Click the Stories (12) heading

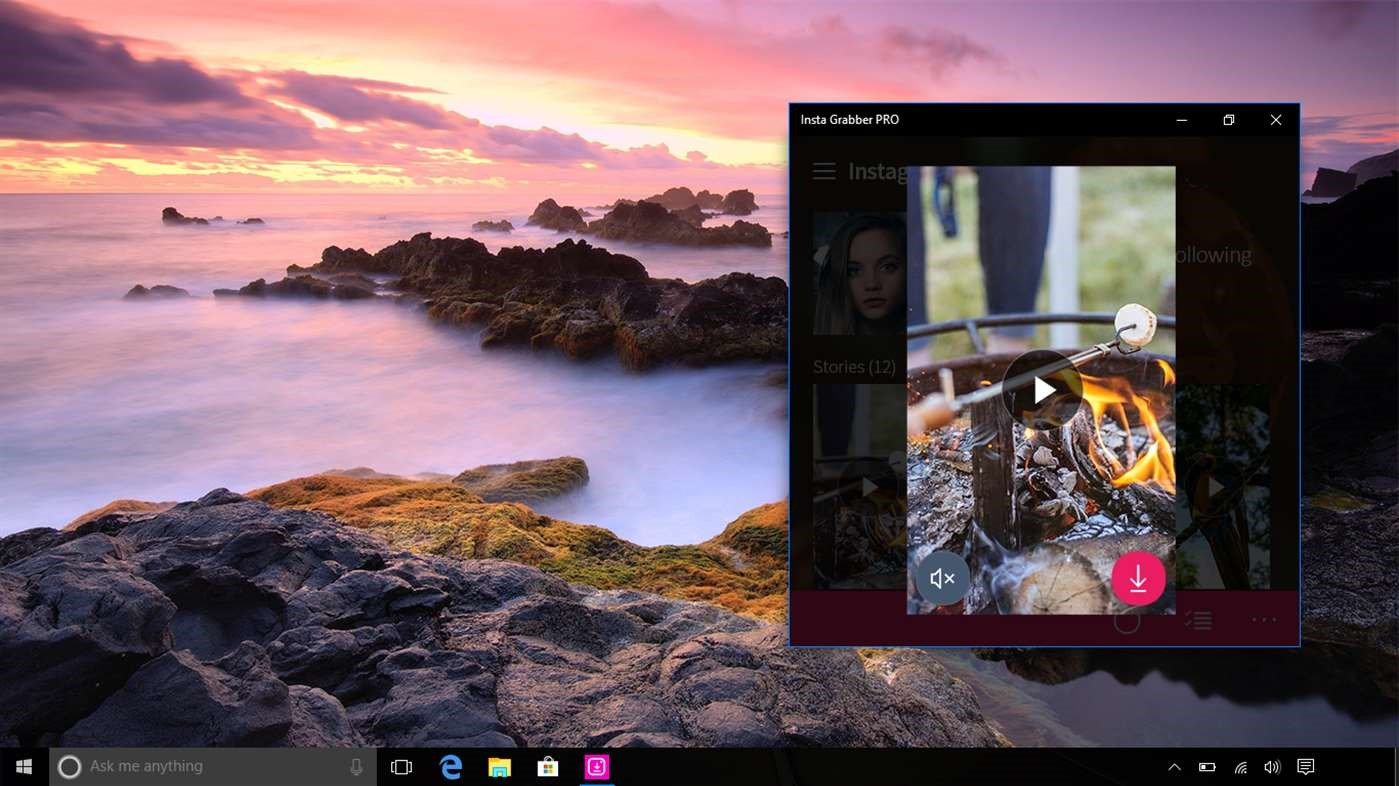854,367
